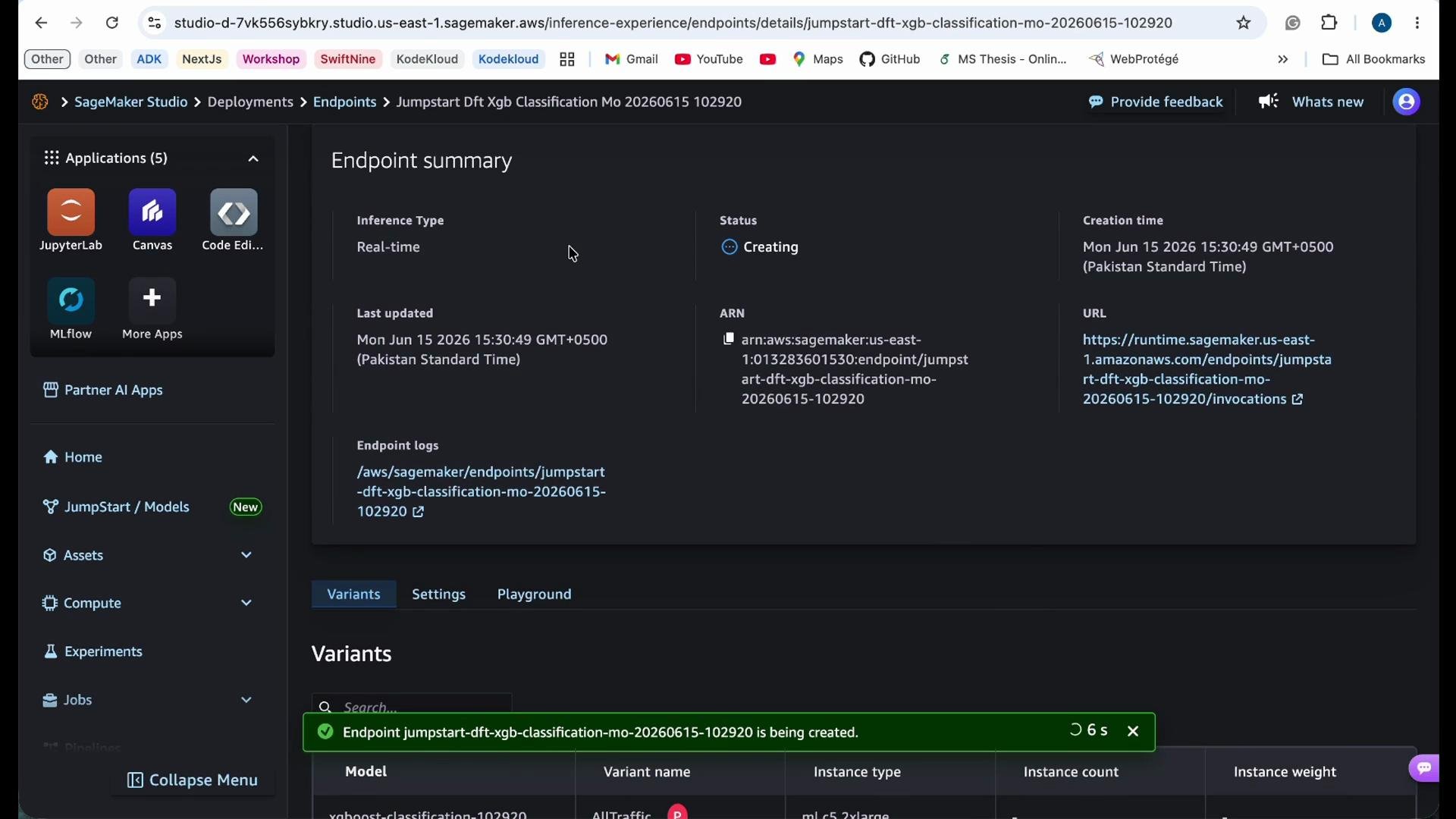The image size is (1456, 819).
Task: Open site information icon in address bar
Action: point(155,23)
